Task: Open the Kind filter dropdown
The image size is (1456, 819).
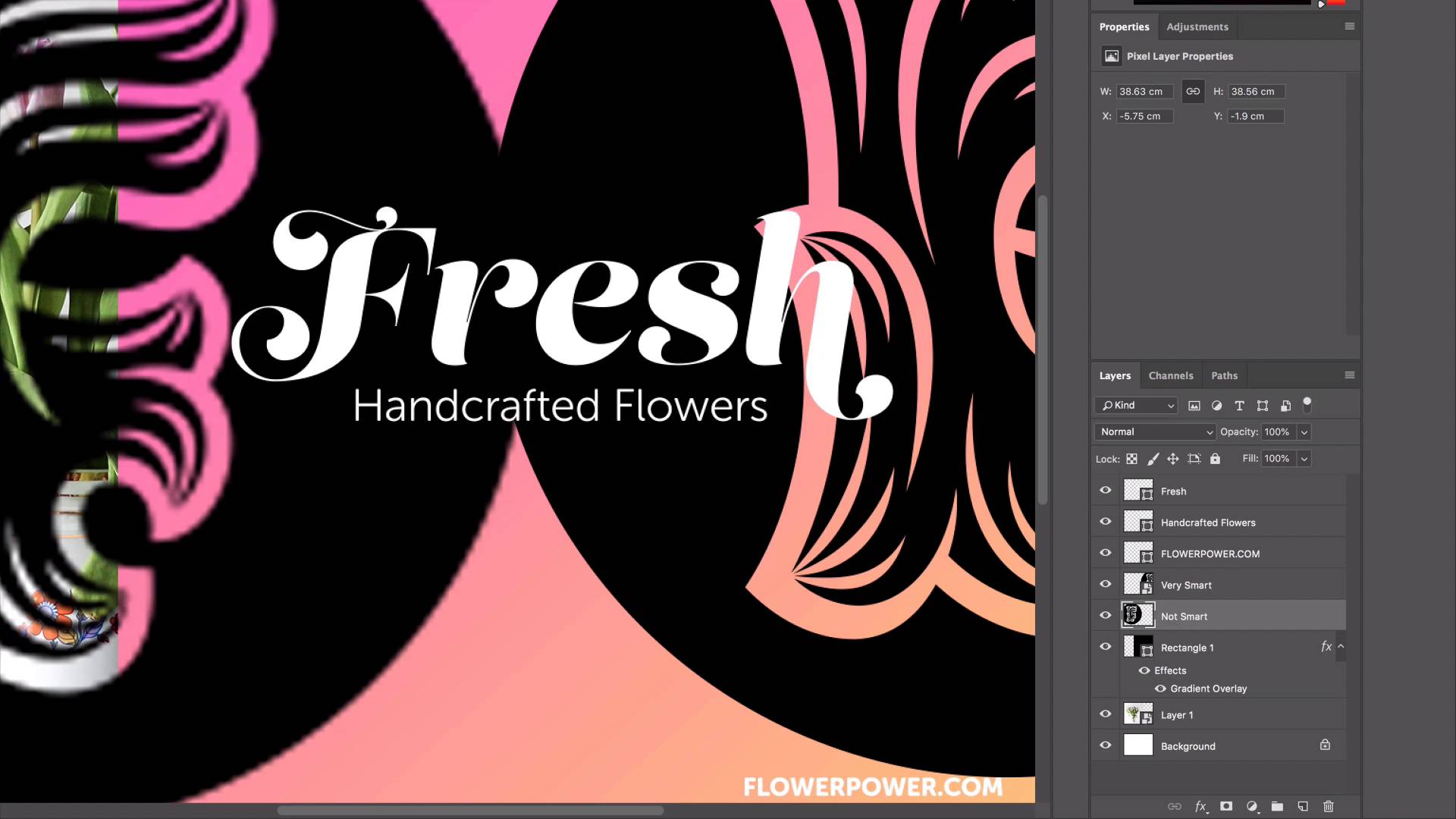Action: pos(1137,406)
